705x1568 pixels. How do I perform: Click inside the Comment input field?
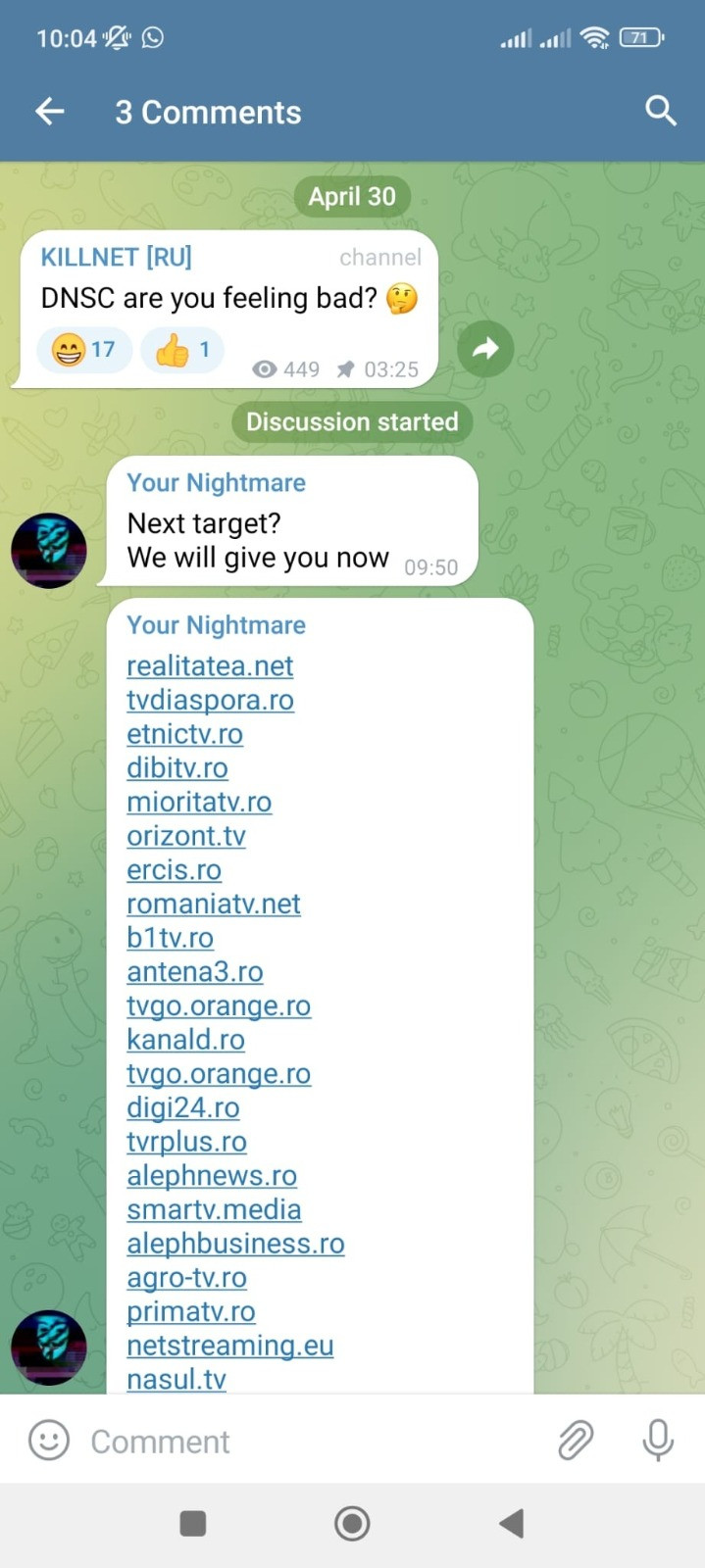tap(314, 1442)
